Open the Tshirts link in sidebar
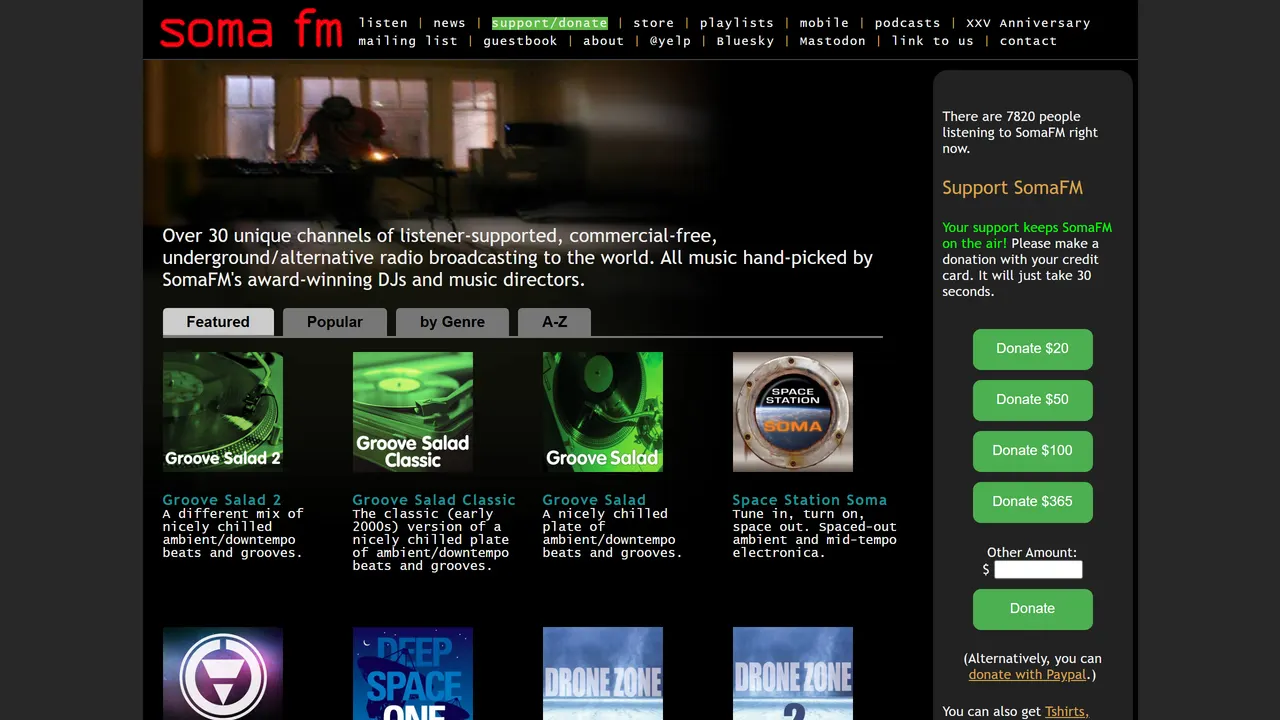The image size is (1280, 720). 1066,712
